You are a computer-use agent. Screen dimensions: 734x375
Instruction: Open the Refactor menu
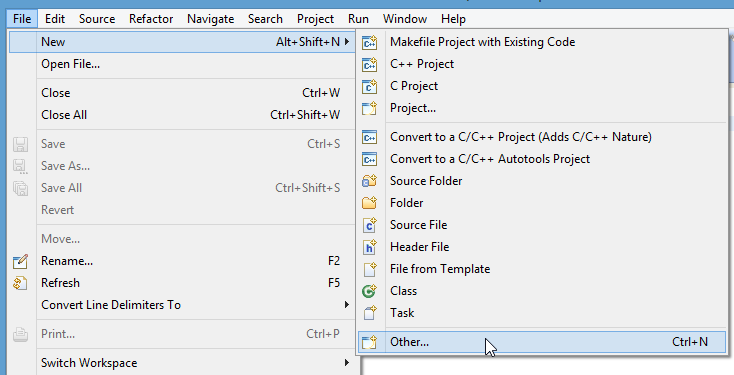tap(151, 19)
